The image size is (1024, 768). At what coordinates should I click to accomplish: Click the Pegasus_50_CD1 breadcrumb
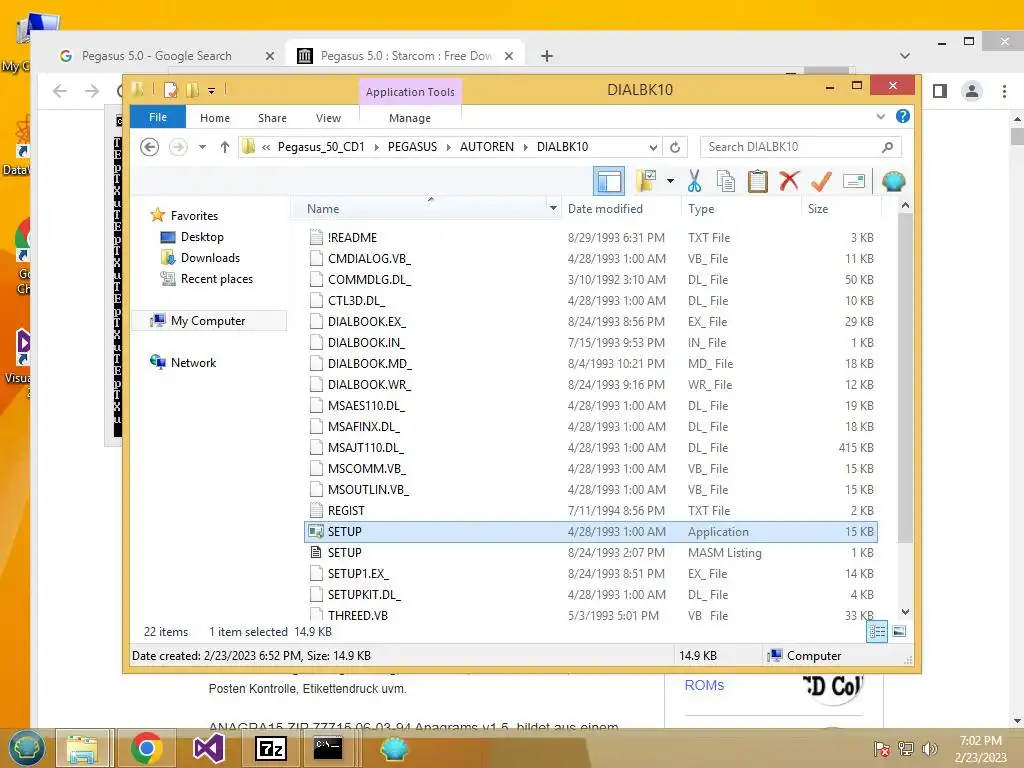tap(321, 147)
